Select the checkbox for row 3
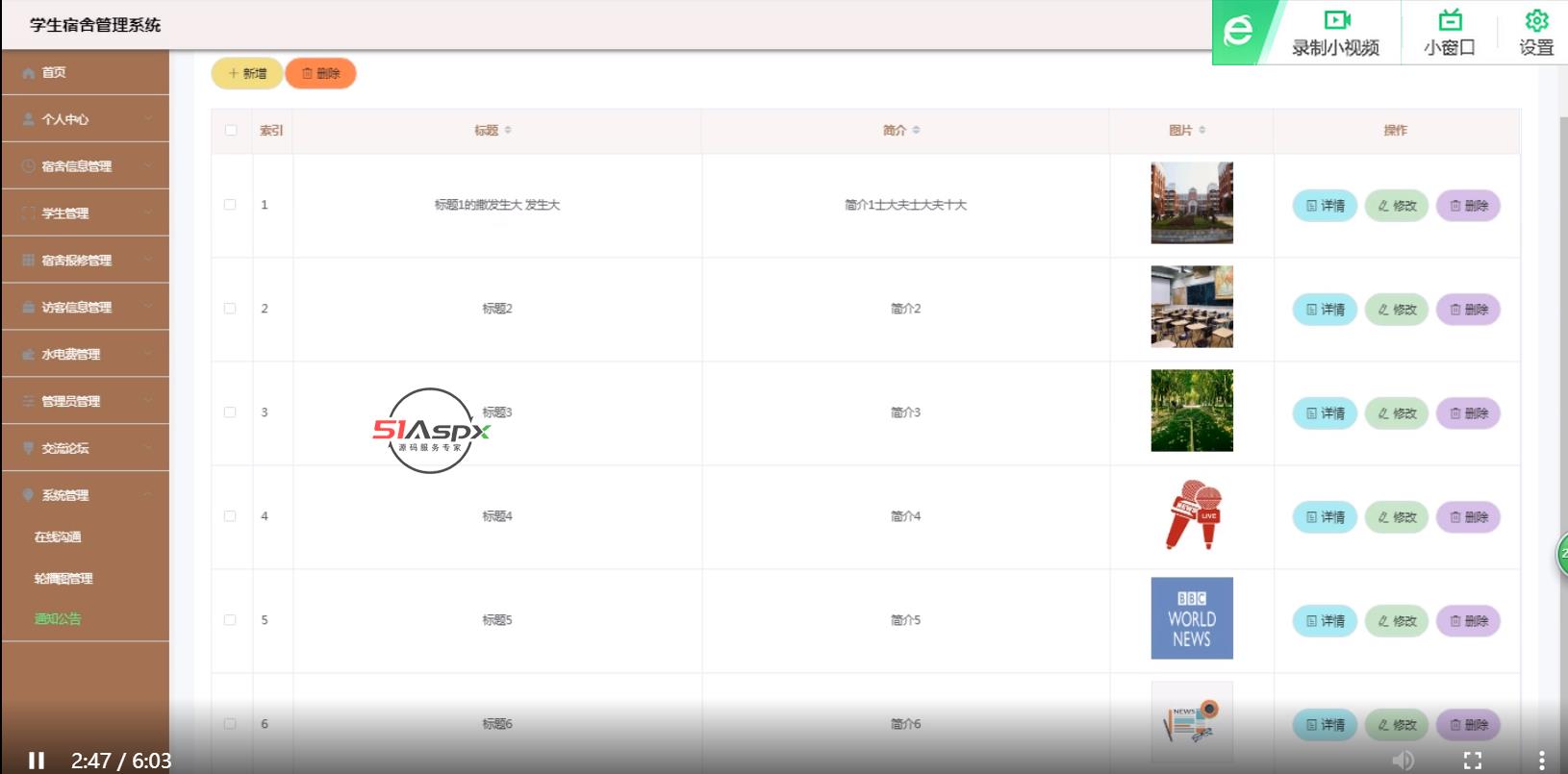The width and height of the screenshot is (1568, 774). coord(230,412)
